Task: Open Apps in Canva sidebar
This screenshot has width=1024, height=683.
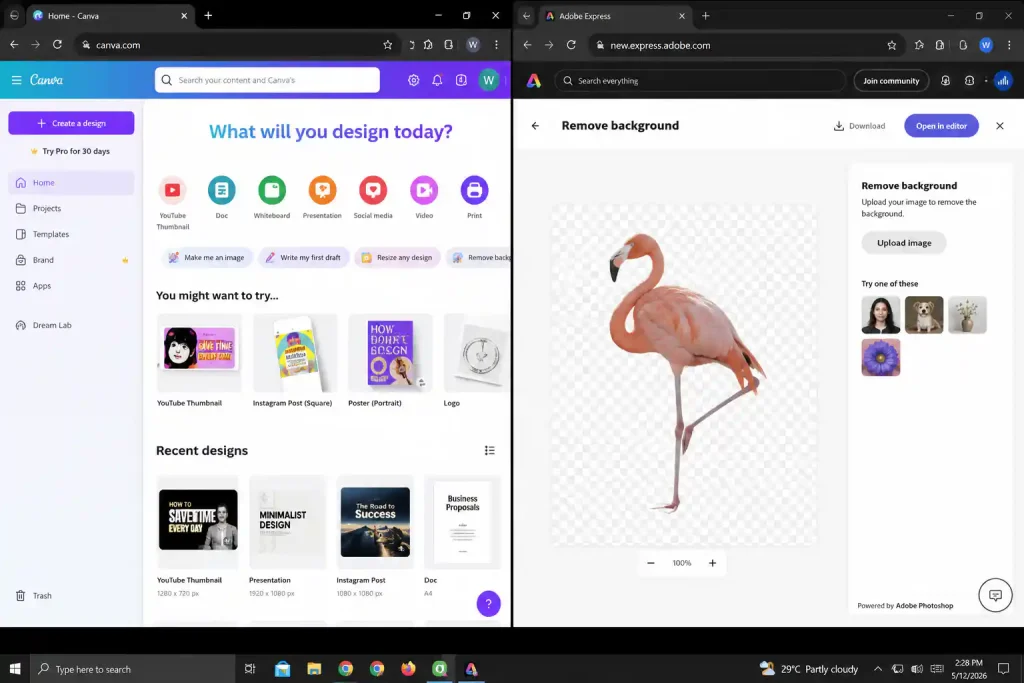Action: (71, 285)
